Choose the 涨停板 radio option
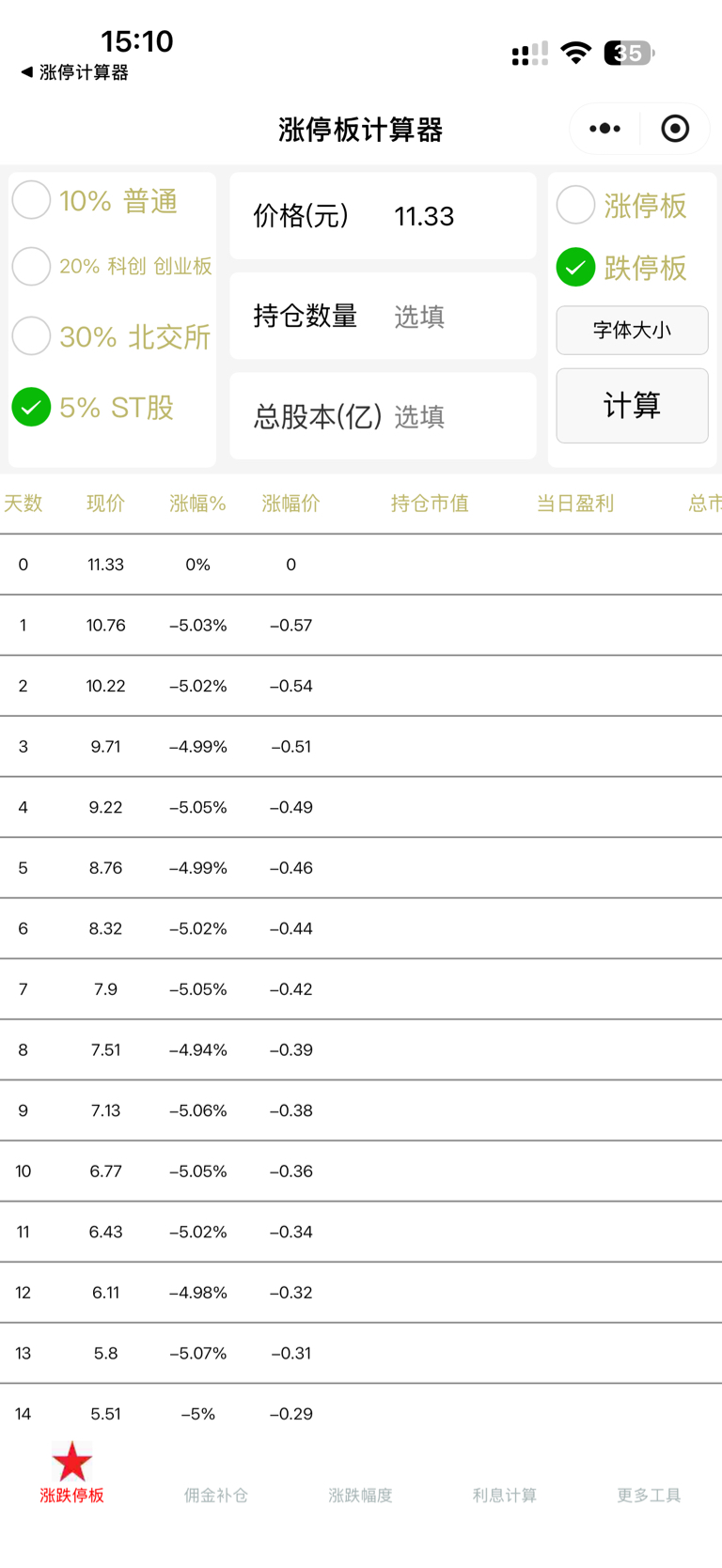Screen dimensions: 722x1568 [575, 205]
